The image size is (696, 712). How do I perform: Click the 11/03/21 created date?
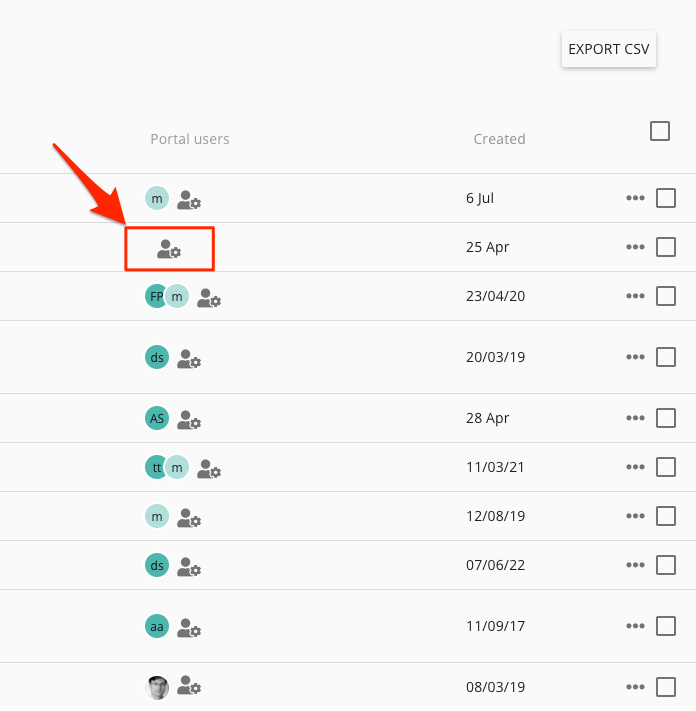point(495,467)
